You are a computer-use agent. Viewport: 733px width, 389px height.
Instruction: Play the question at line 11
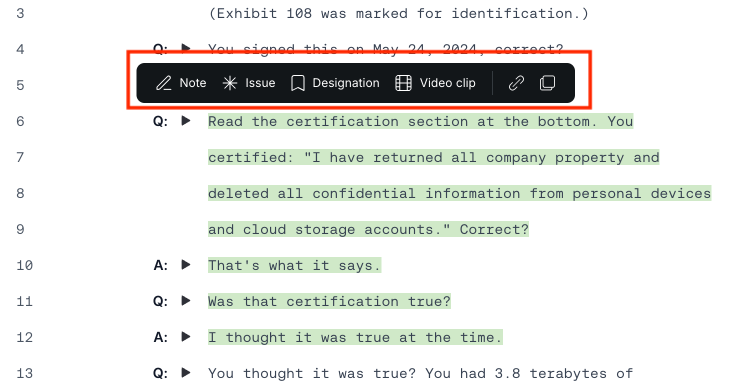[186, 301]
